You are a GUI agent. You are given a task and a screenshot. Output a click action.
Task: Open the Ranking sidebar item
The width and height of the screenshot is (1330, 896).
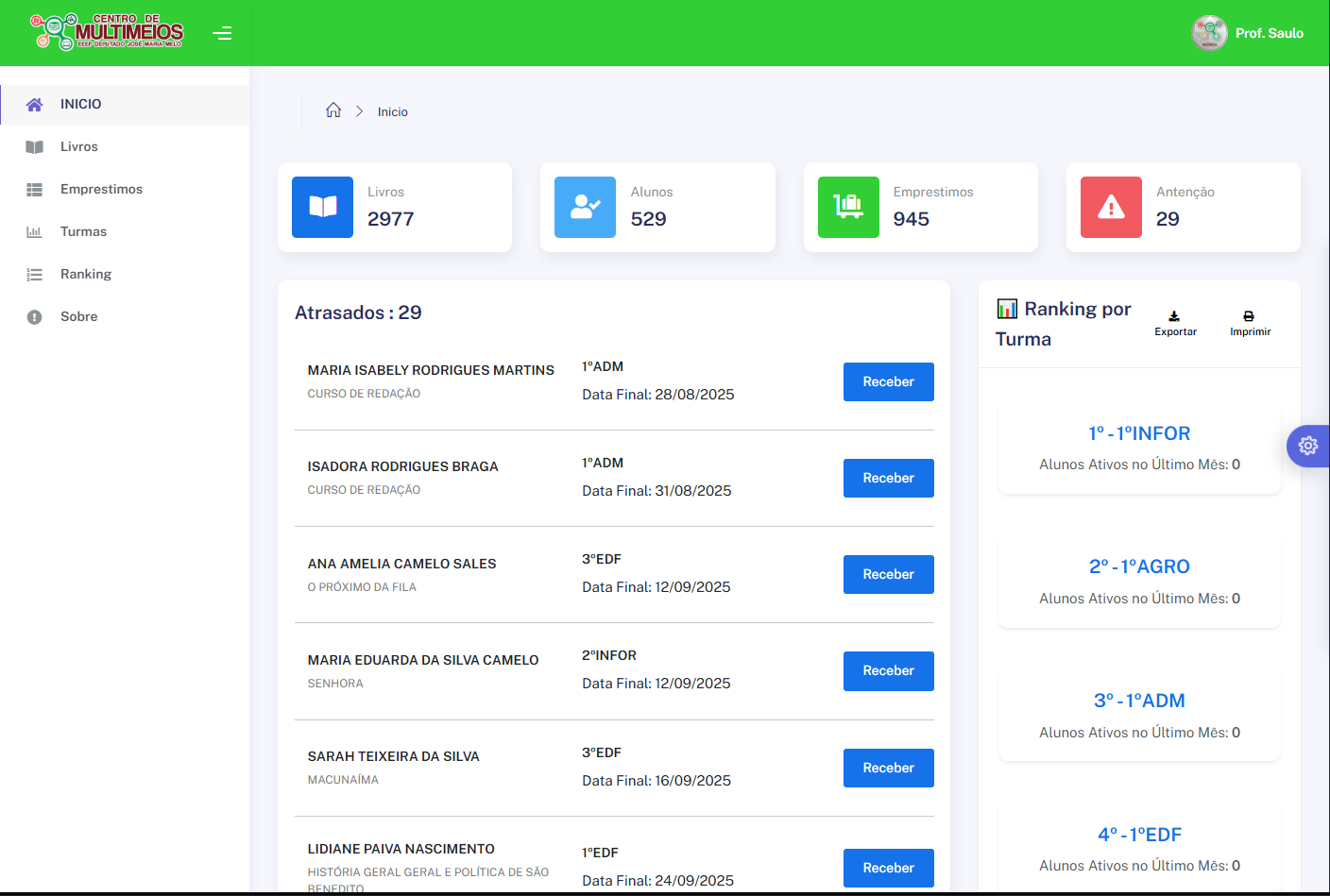point(86,274)
